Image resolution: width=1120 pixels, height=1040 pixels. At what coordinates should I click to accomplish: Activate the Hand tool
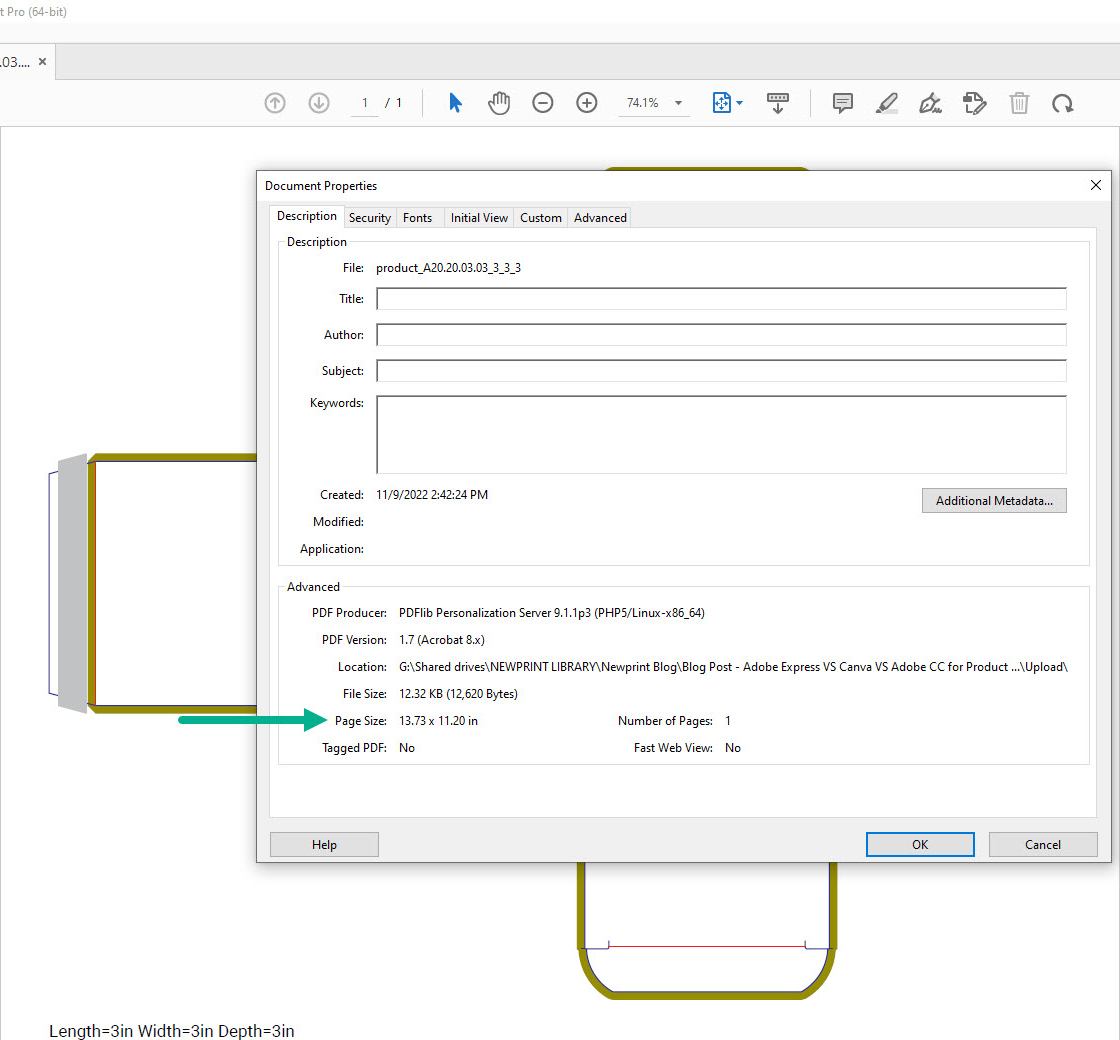[499, 102]
